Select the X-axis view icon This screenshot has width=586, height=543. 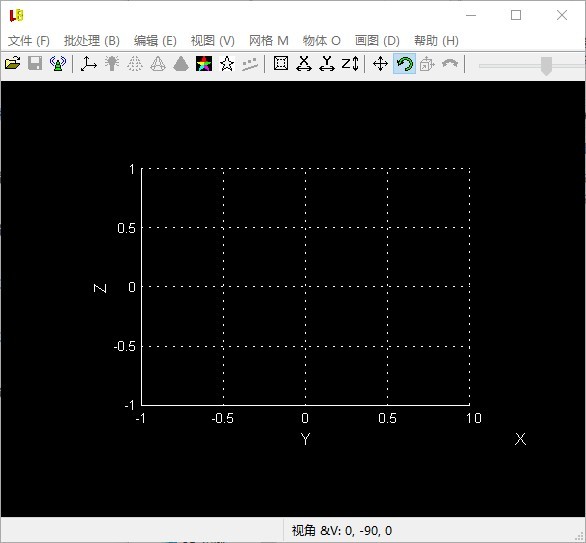point(304,64)
